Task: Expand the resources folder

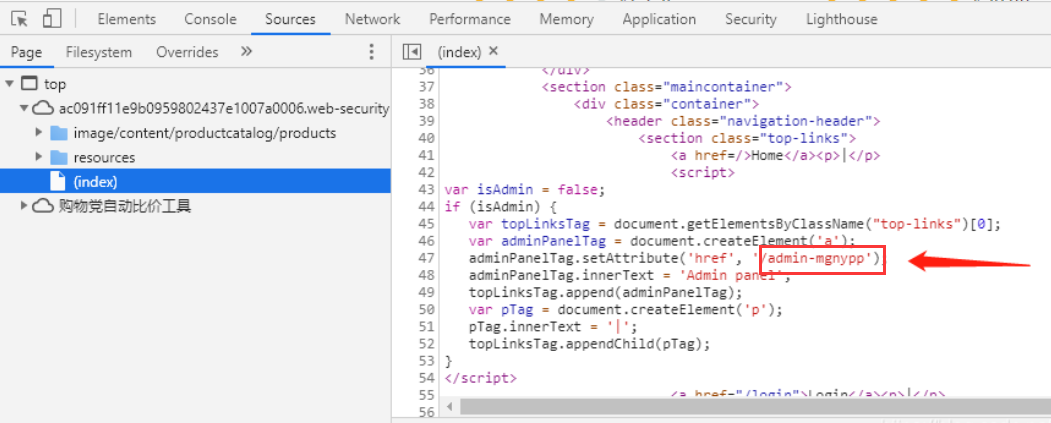Action: tap(39, 157)
